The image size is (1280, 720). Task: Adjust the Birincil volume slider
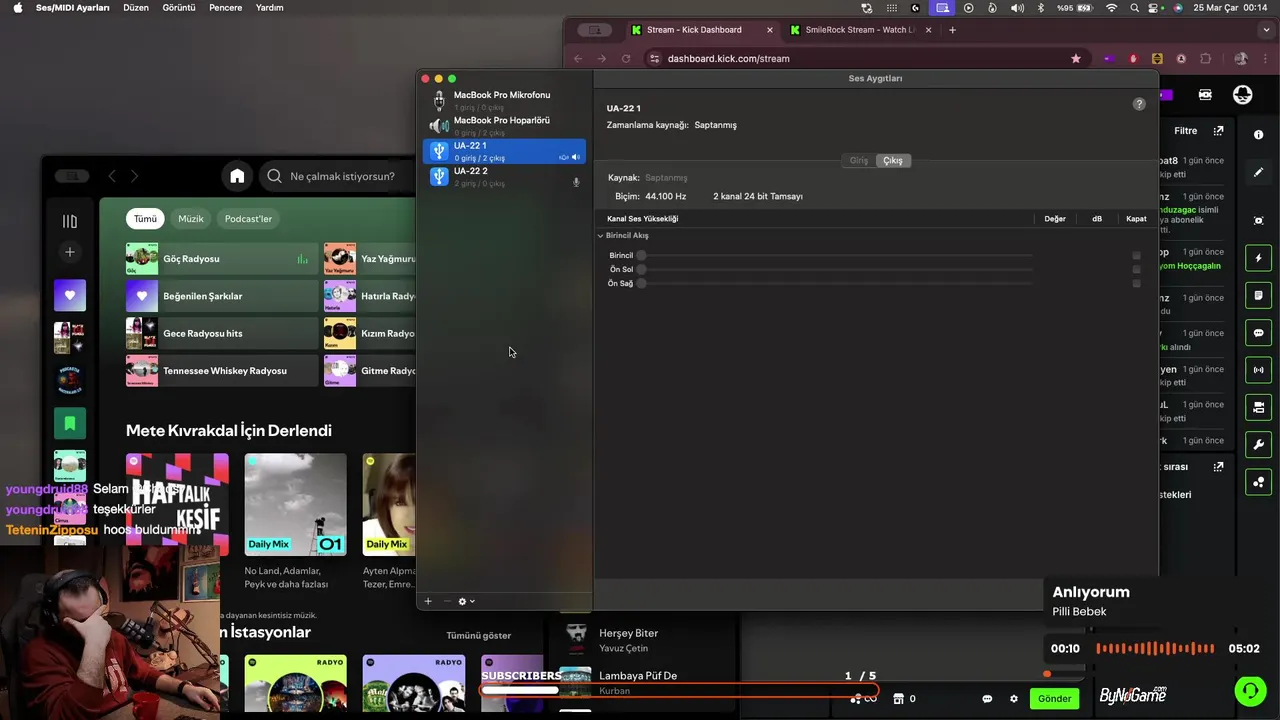pyautogui.click(x=835, y=255)
